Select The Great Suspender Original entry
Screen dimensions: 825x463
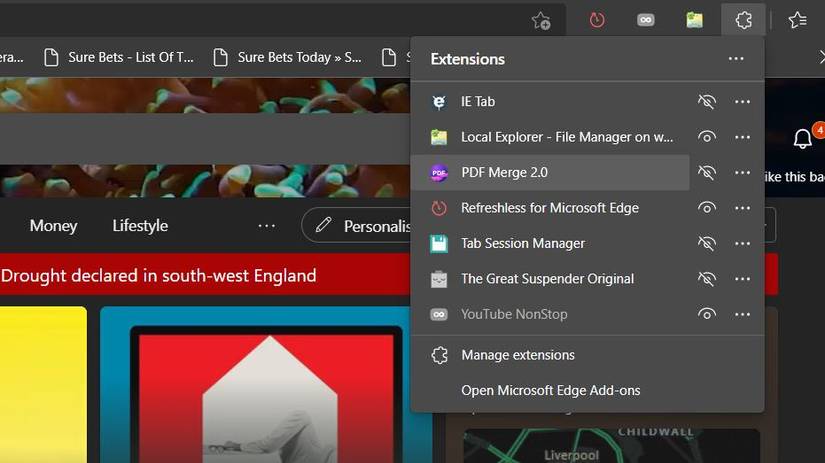pos(550,279)
